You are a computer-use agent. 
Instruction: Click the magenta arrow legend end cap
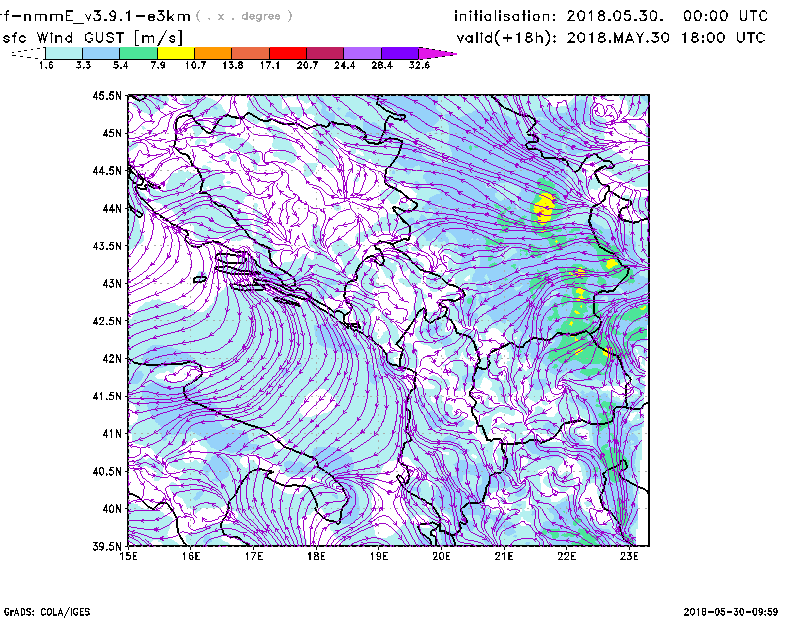(437, 53)
